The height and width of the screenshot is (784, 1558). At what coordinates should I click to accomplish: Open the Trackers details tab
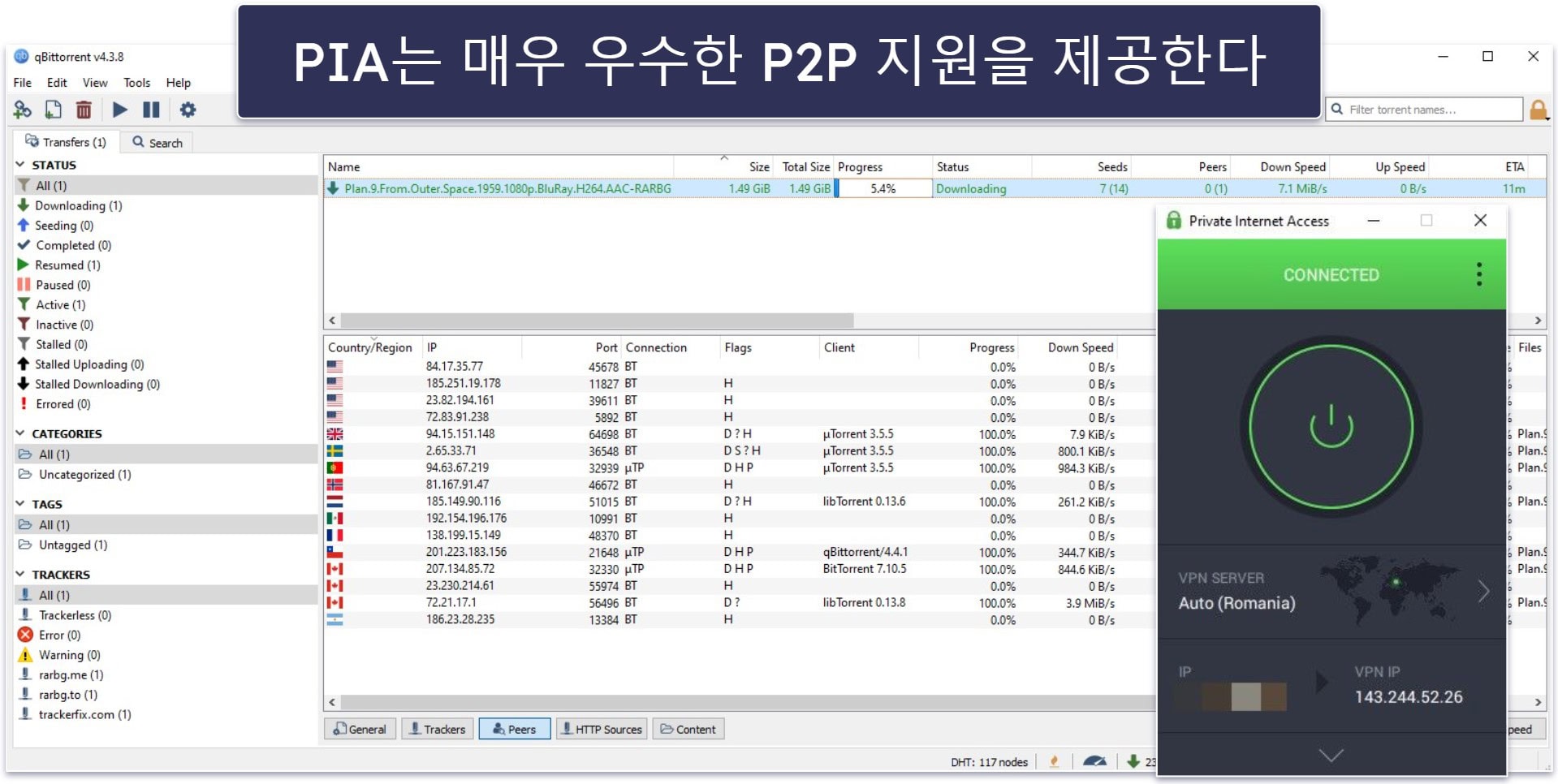coord(437,729)
